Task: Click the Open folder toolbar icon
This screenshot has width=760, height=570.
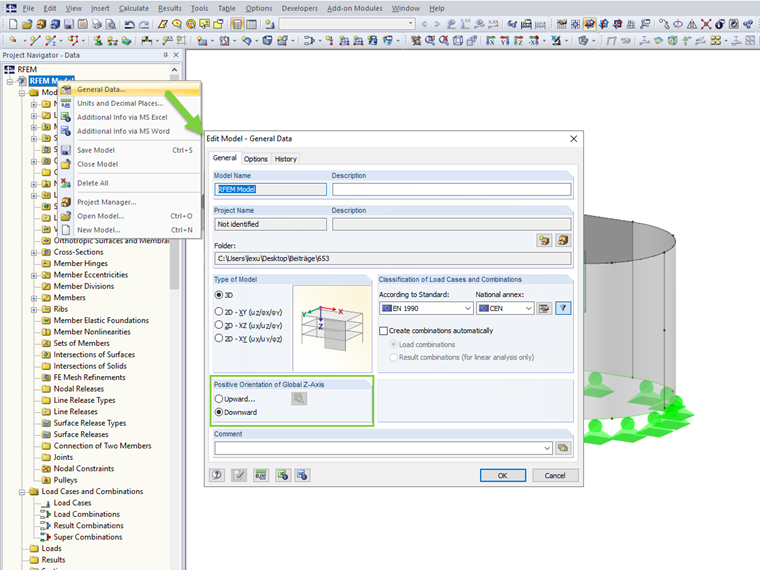Action: 27,24
